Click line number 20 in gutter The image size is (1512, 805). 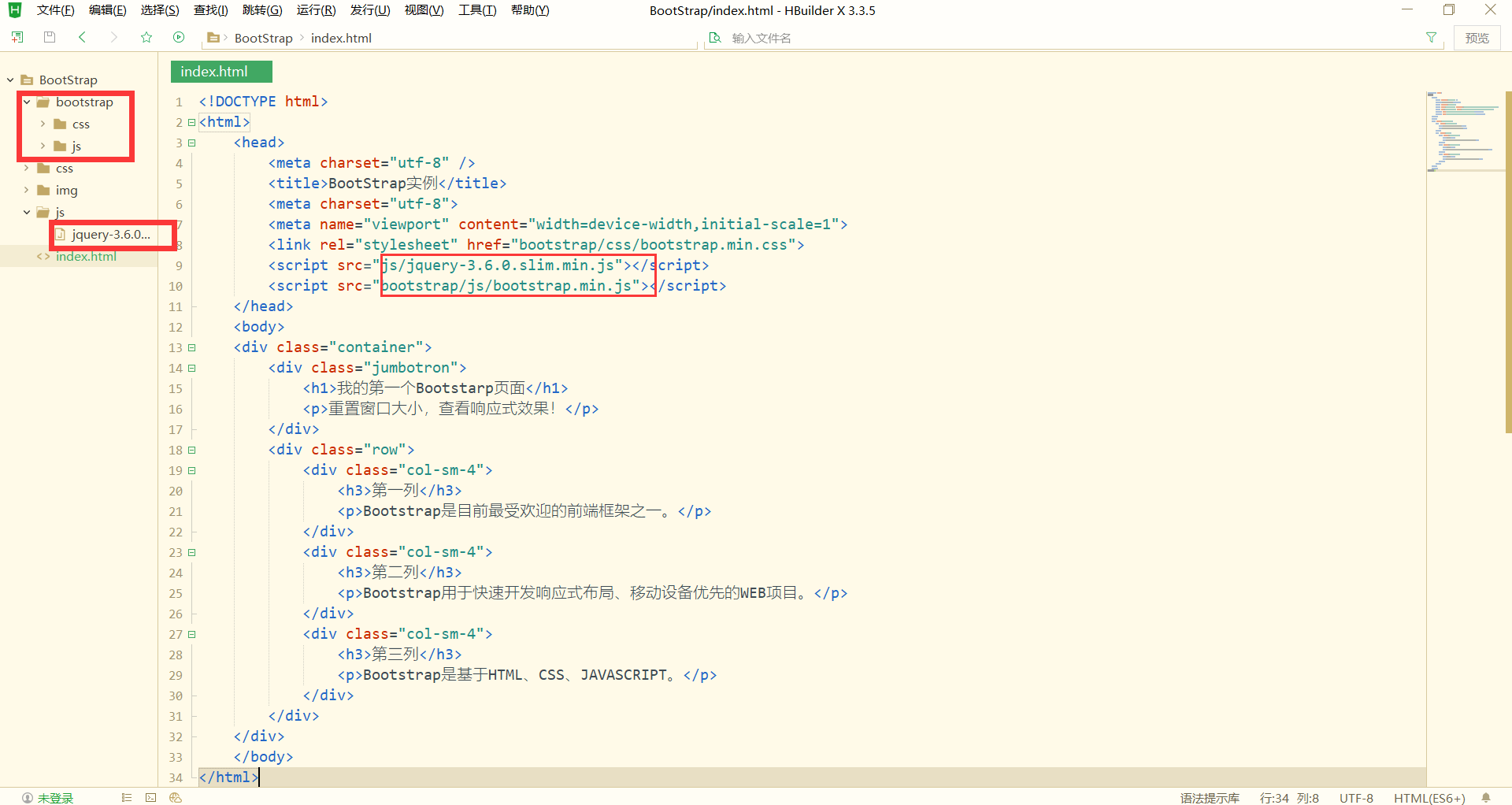pos(176,491)
